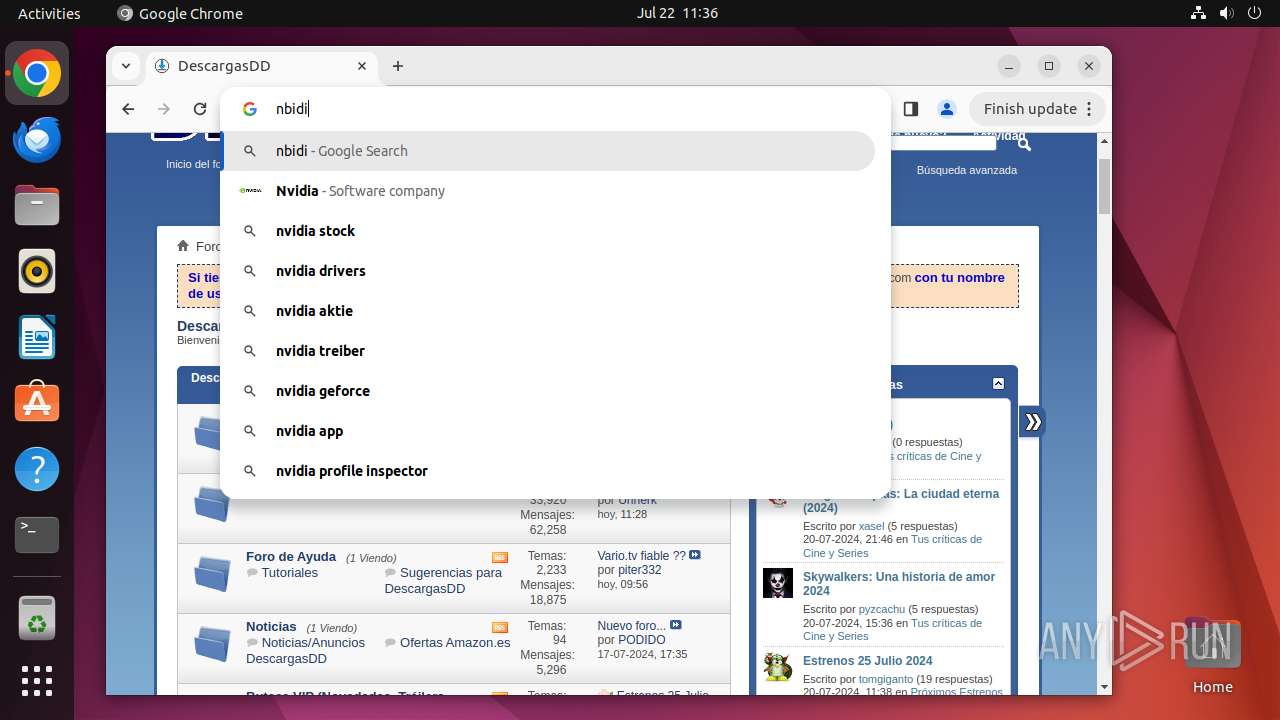Select the Nvidia Software company suggestion
This screenshot has height=720, width=1280.
548,191
